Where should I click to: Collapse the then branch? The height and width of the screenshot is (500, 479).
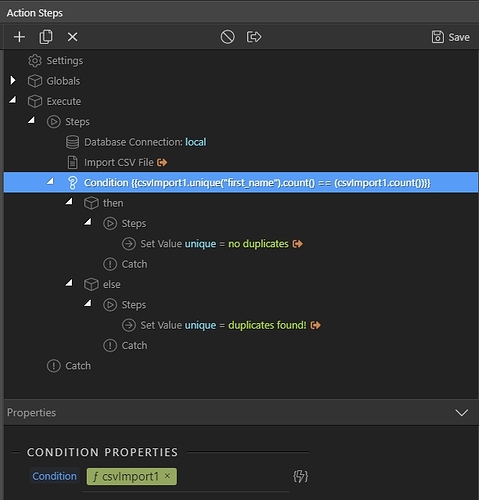click(69, 201)
